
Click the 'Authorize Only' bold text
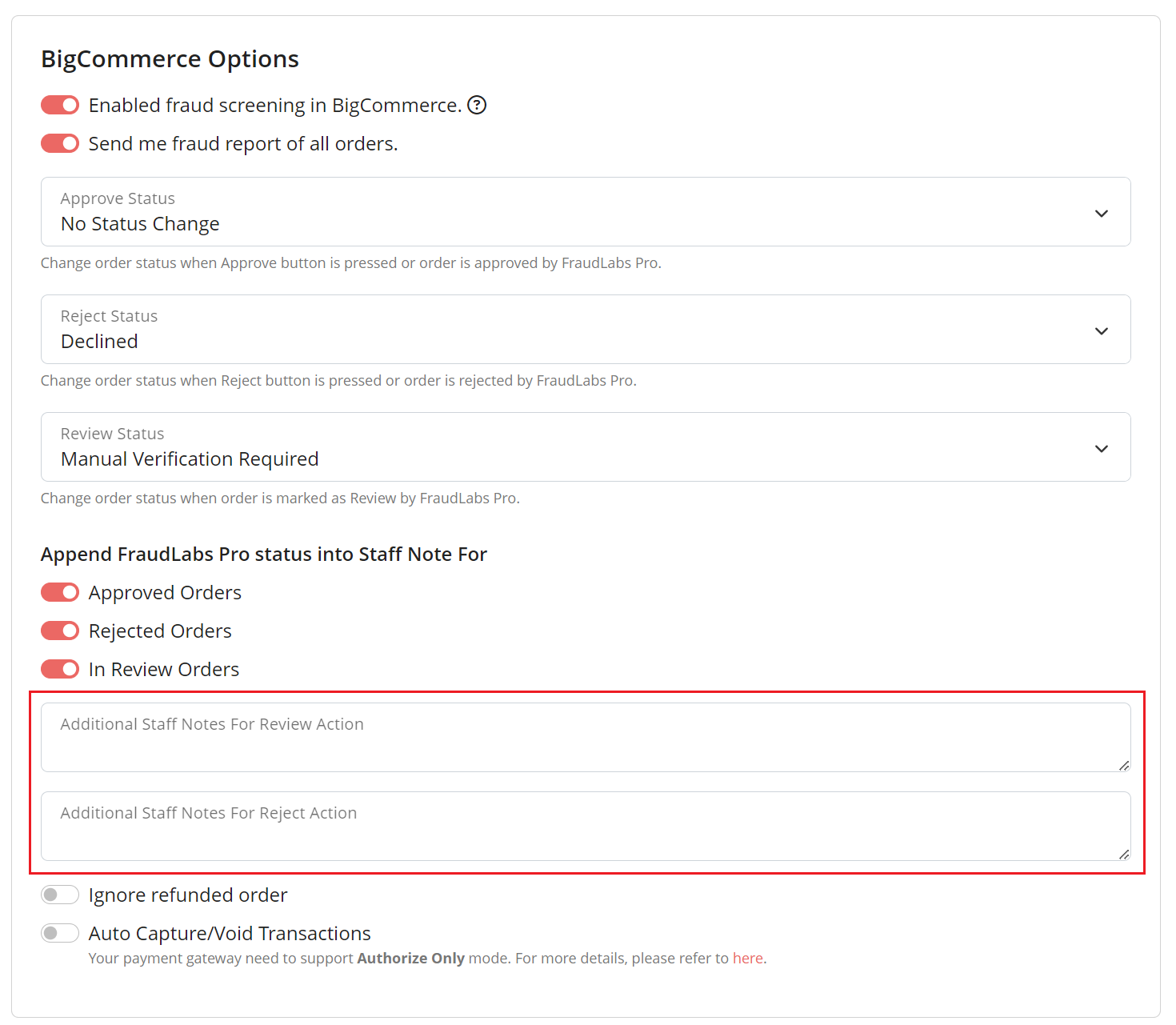point(410,958)
